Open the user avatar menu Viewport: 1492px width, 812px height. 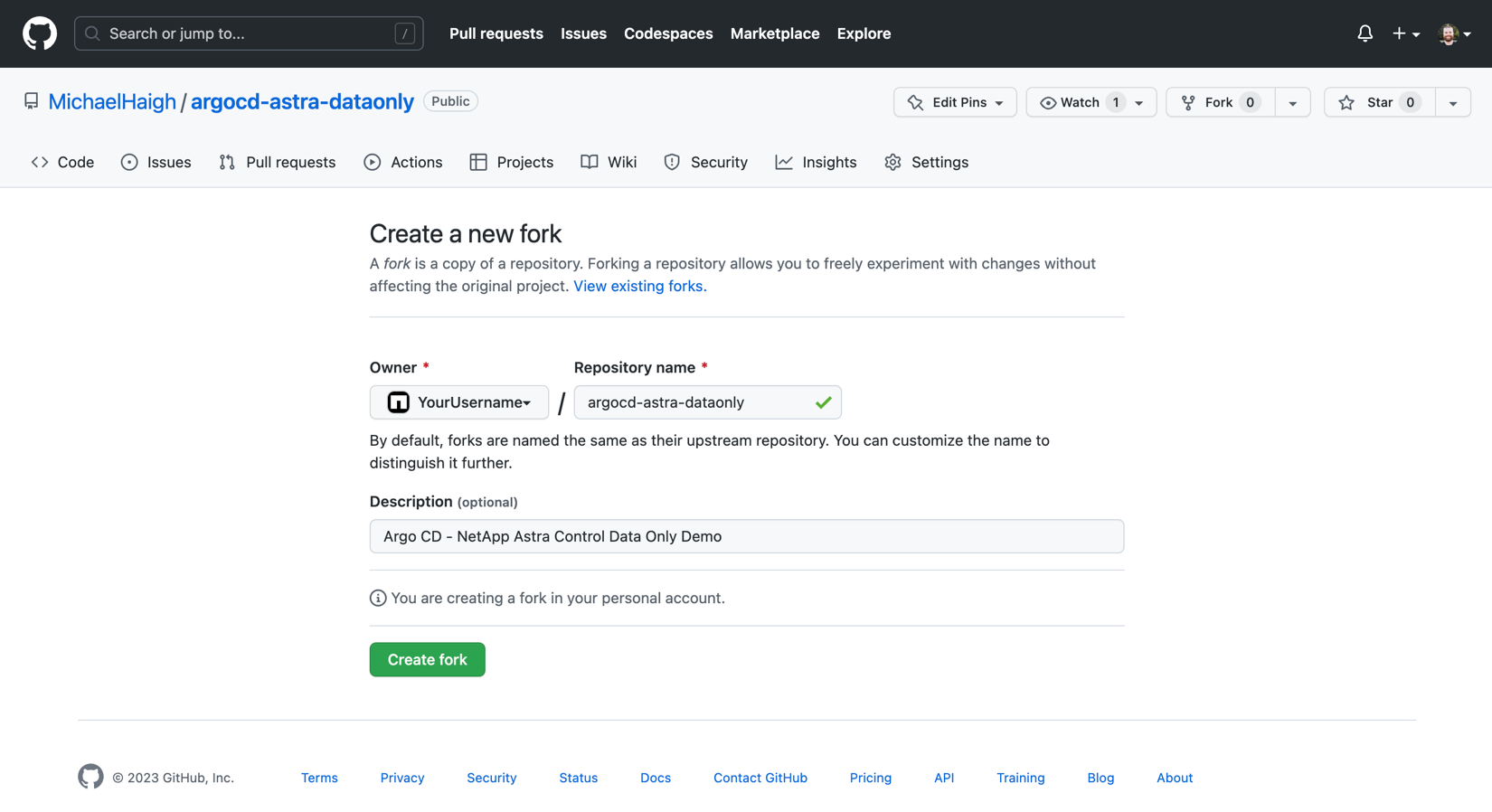click(x=1453, y=33)
